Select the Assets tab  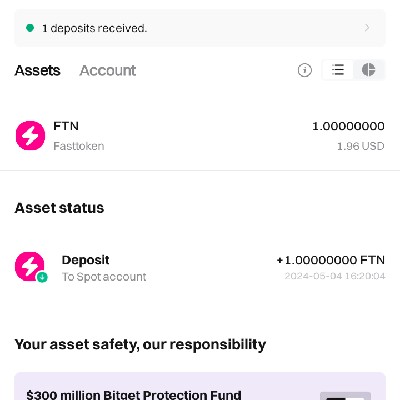click(37, 70)
